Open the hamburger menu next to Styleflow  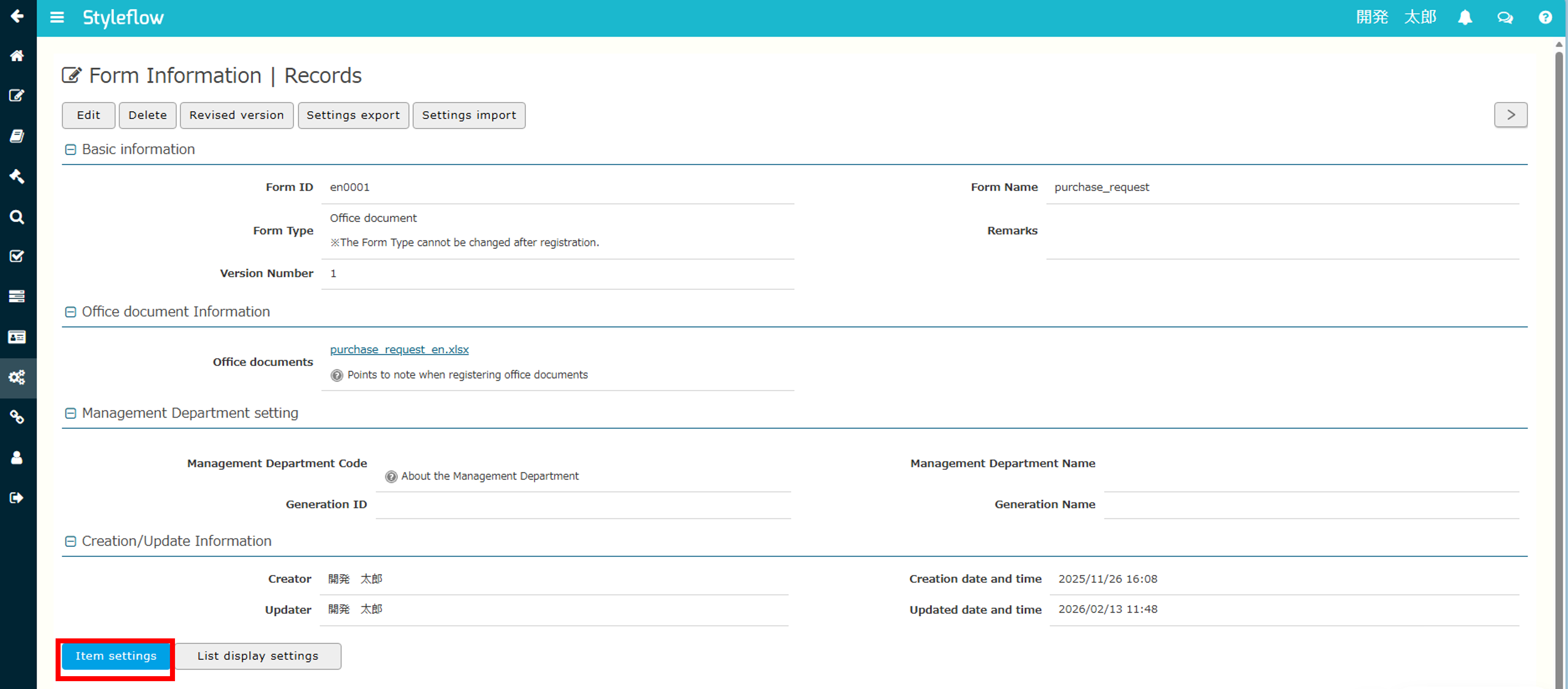[57, 17]
